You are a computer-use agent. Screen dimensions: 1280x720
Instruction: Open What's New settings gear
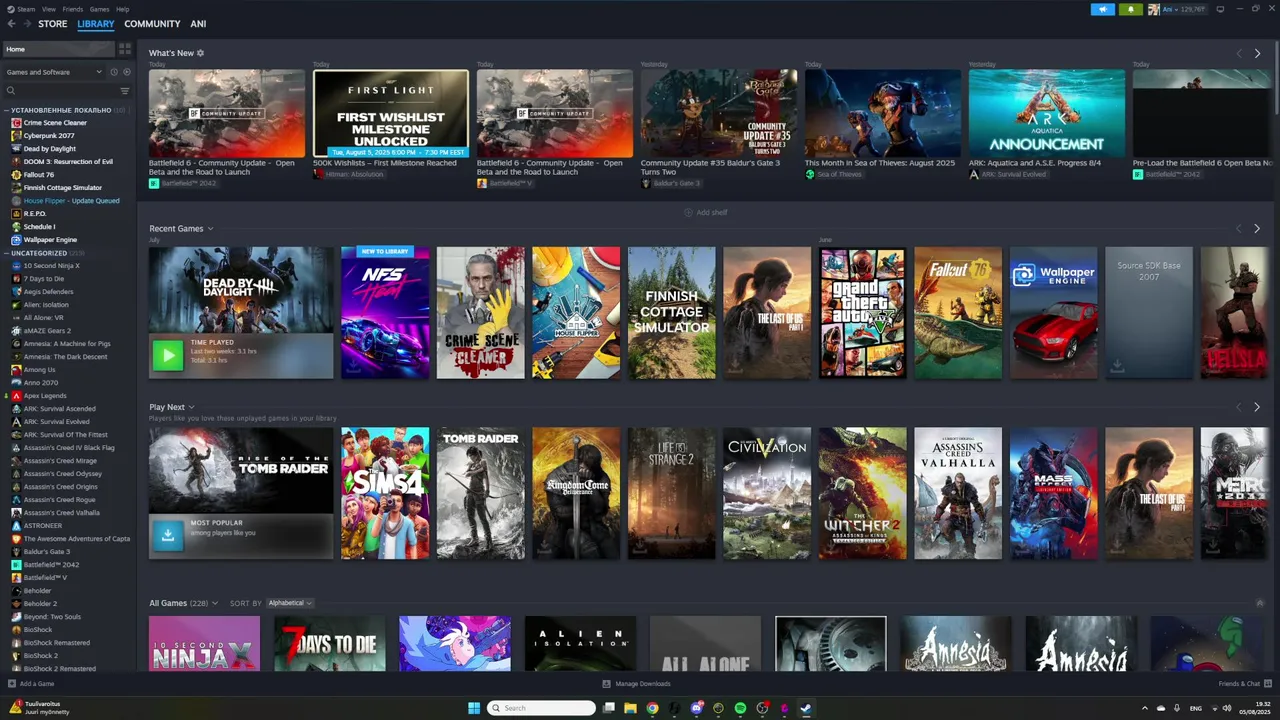tap(200, 53)
